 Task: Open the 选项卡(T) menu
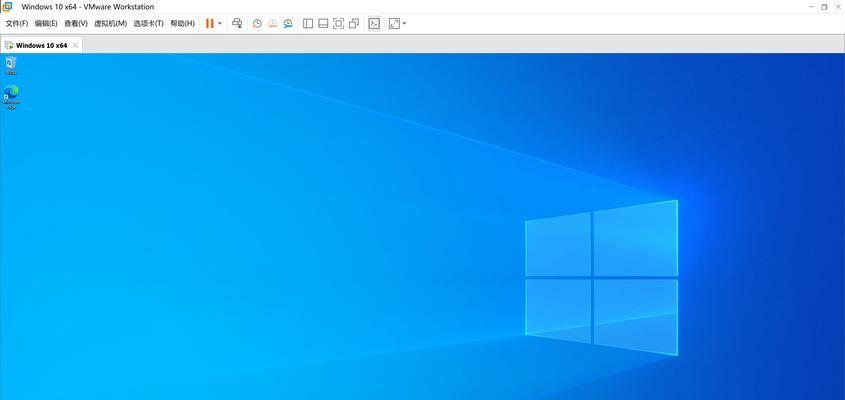point(149,24)
